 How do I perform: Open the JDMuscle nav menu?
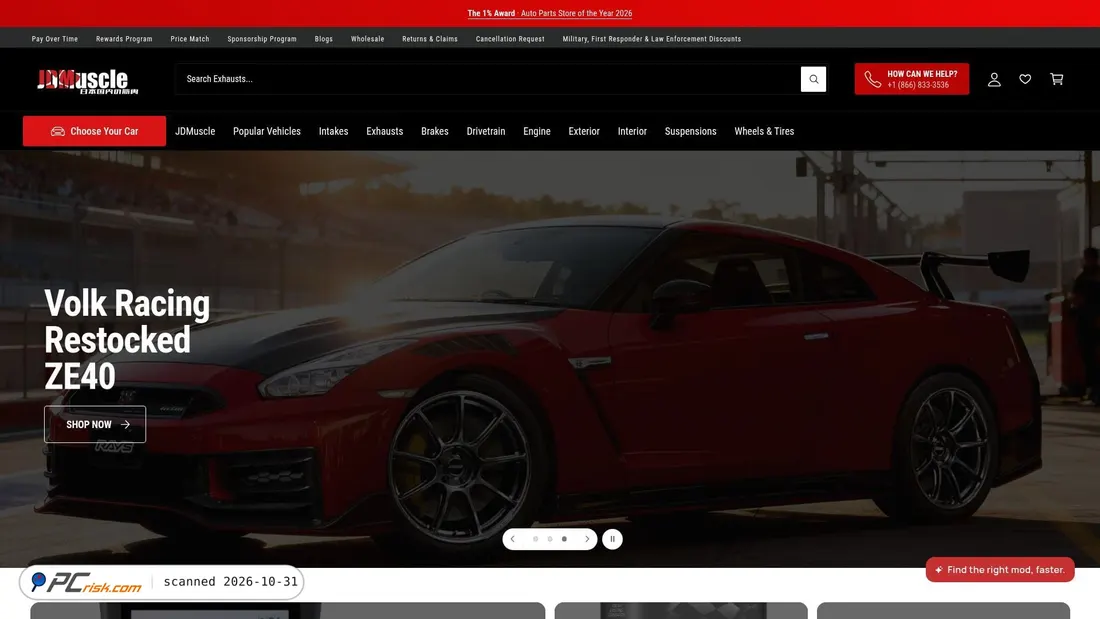point(195,131)
